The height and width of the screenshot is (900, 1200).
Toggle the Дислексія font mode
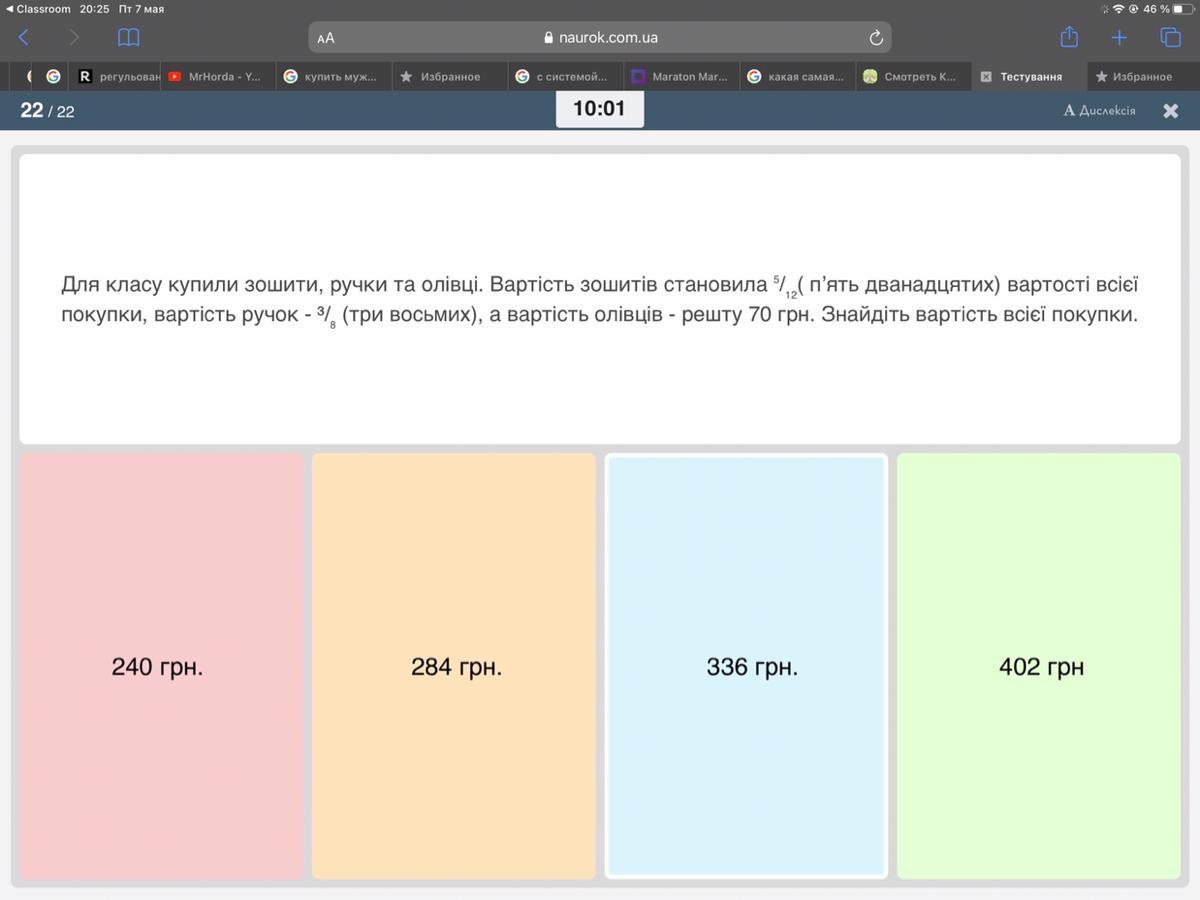click(x=1099, y=111)
